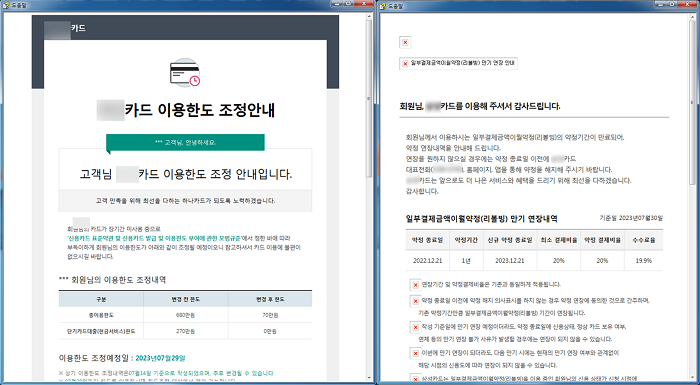The image size is (700, 385).
Task: Click the 수수료율 column header
Action: (644, 240)
